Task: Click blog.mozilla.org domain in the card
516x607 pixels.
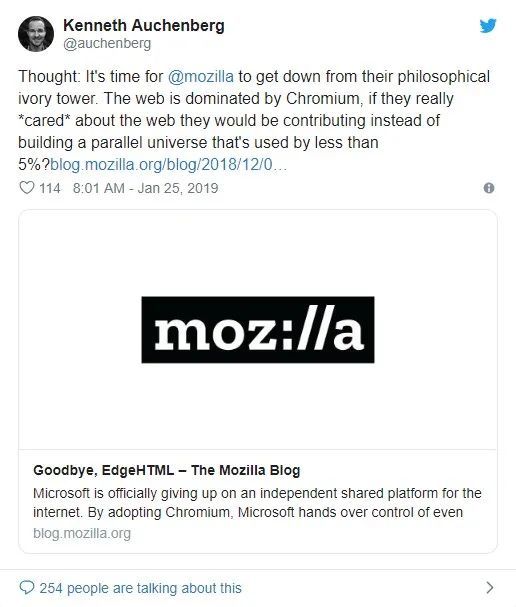Action: click(82, 533)
